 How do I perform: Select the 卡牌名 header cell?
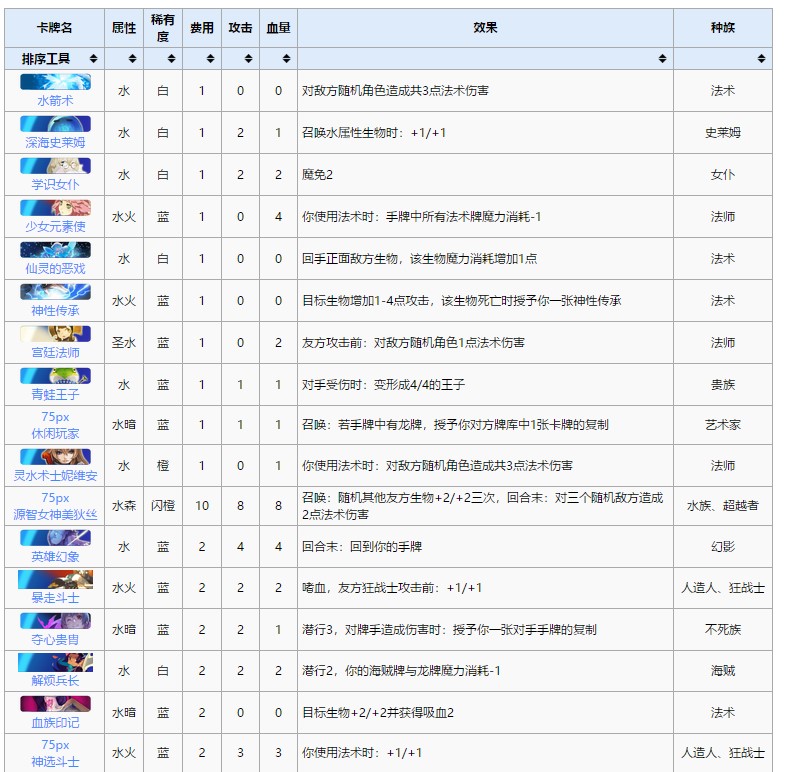(x=55, y=28)
